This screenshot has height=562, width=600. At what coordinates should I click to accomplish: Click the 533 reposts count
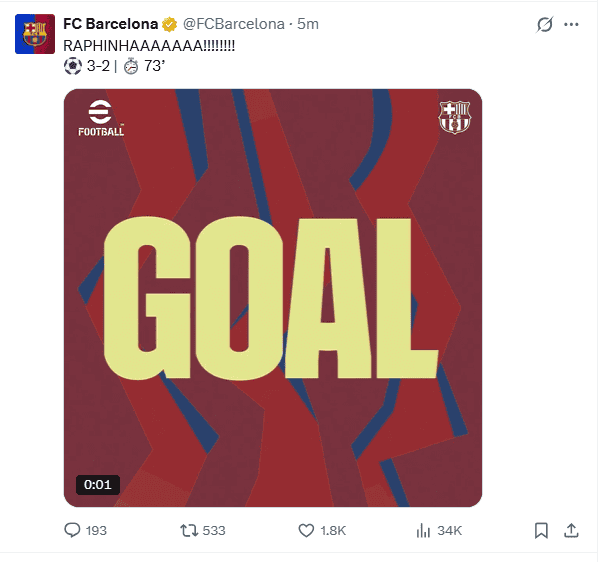(x=214, y=530)
